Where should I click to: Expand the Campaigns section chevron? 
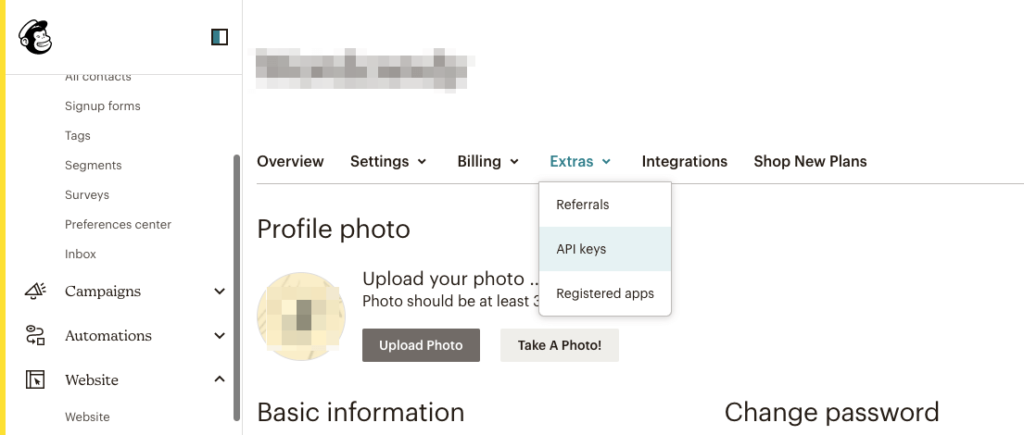point(220,292)
